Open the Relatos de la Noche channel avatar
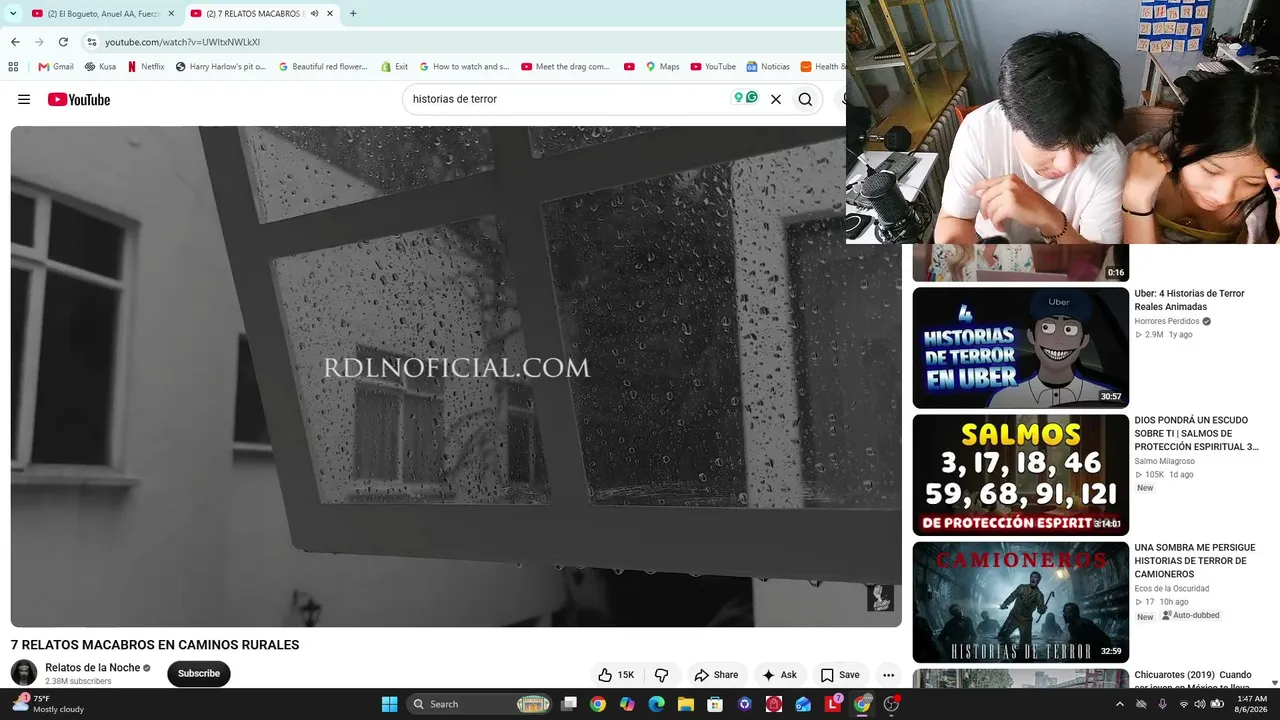 pyautogui.click(x=24, y=673)
